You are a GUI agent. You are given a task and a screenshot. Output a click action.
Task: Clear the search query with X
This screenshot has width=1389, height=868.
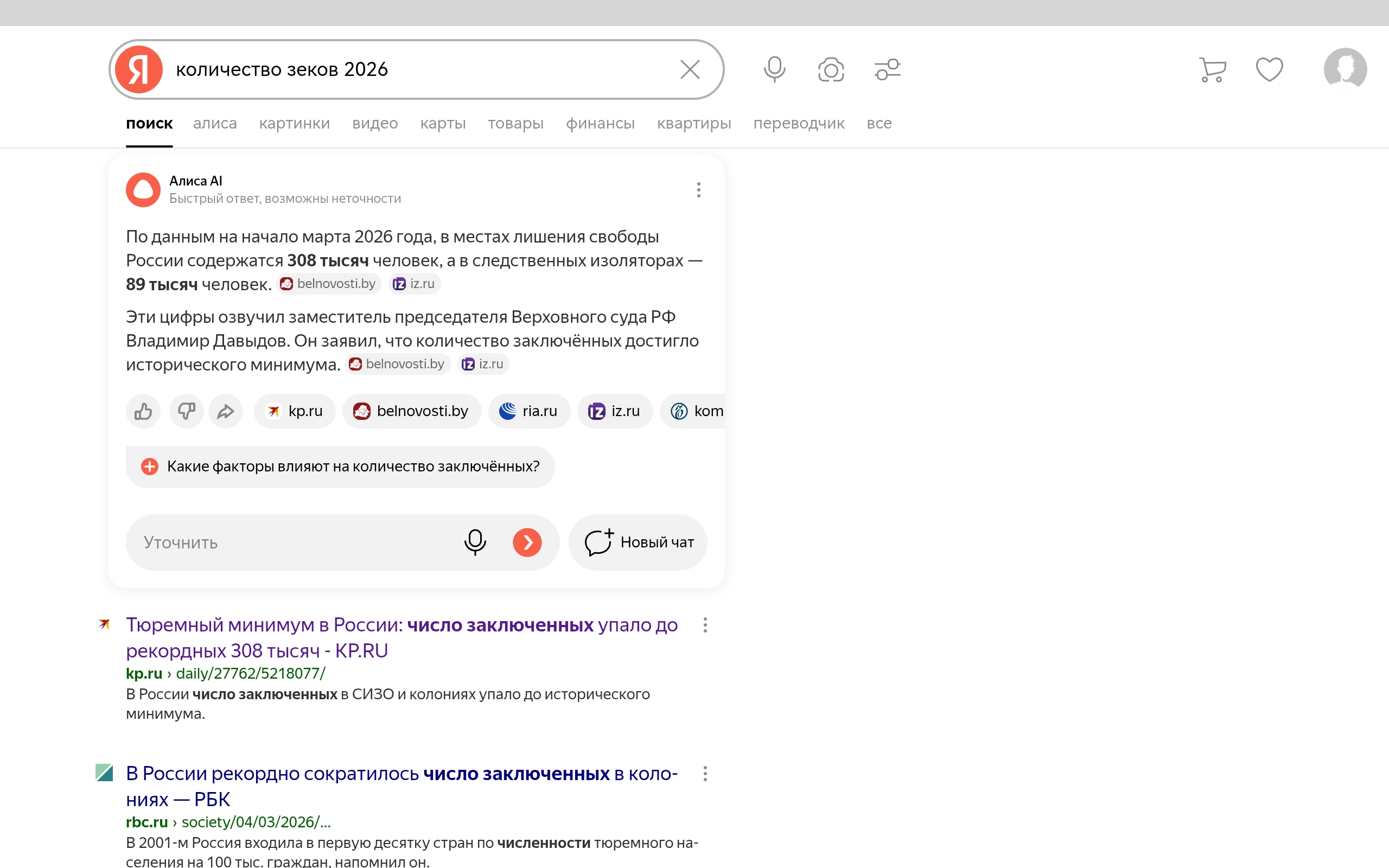point(690,69)
